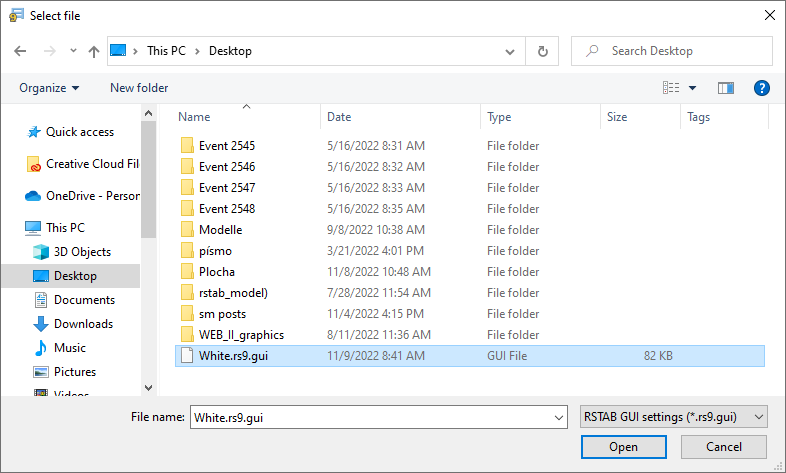786x473 pixels.
Task: Go up one folder level
Action: coord(94,51)
